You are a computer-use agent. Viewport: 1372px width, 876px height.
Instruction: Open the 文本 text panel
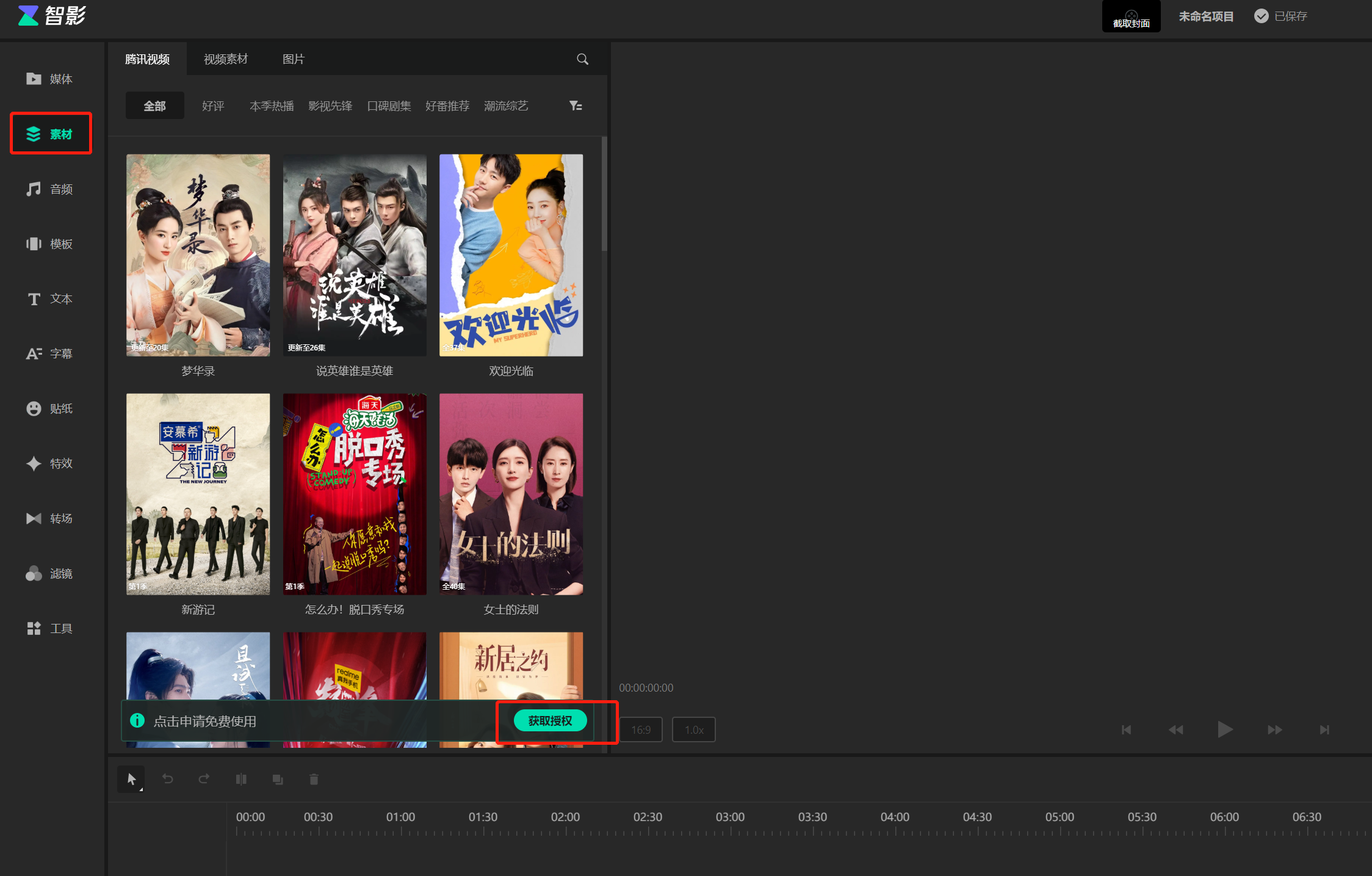coord(49,299)
